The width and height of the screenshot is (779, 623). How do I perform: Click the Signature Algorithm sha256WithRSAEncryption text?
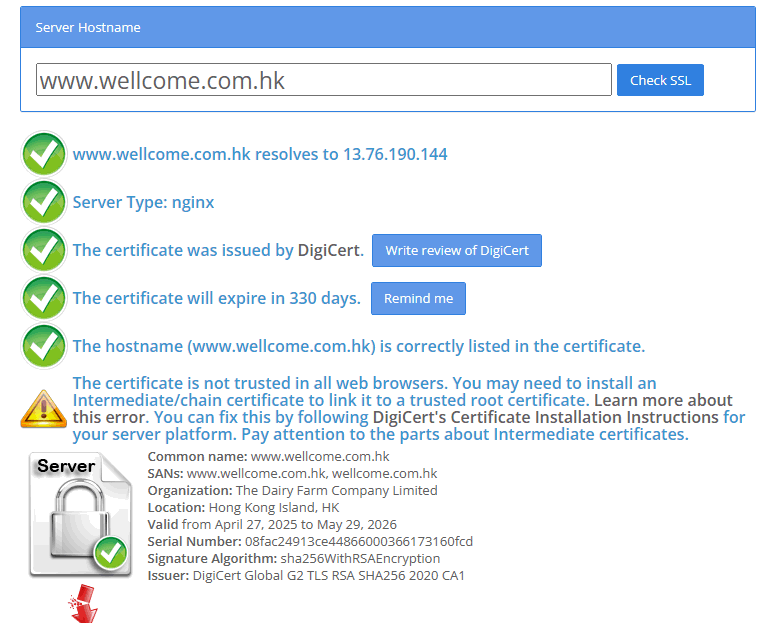tap(294, 558)
